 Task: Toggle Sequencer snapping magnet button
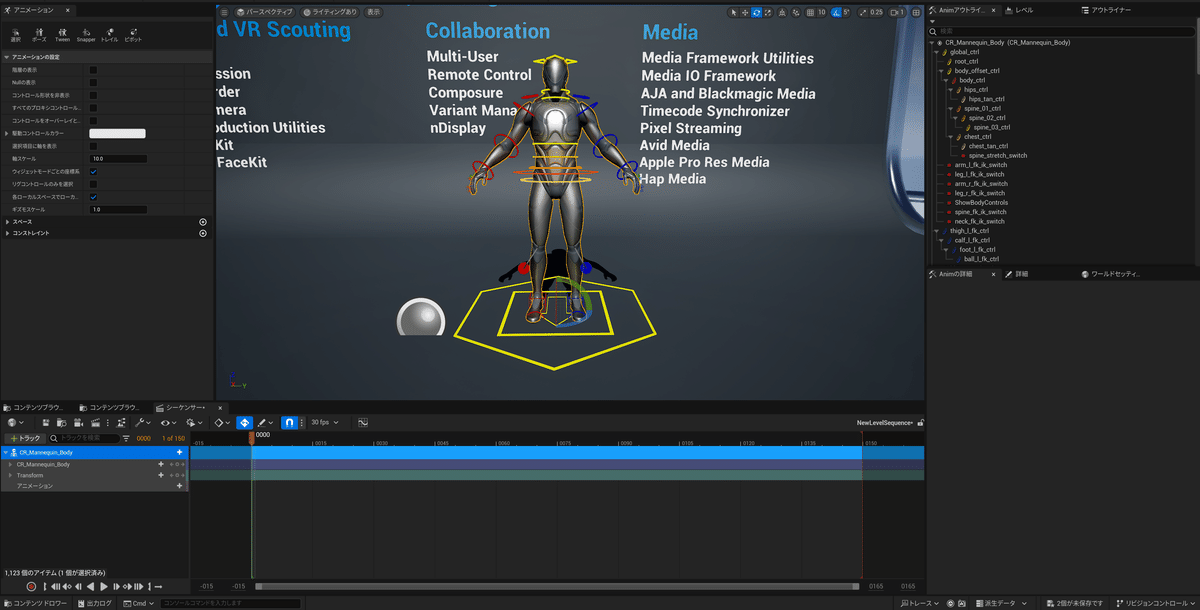point(288,423)
